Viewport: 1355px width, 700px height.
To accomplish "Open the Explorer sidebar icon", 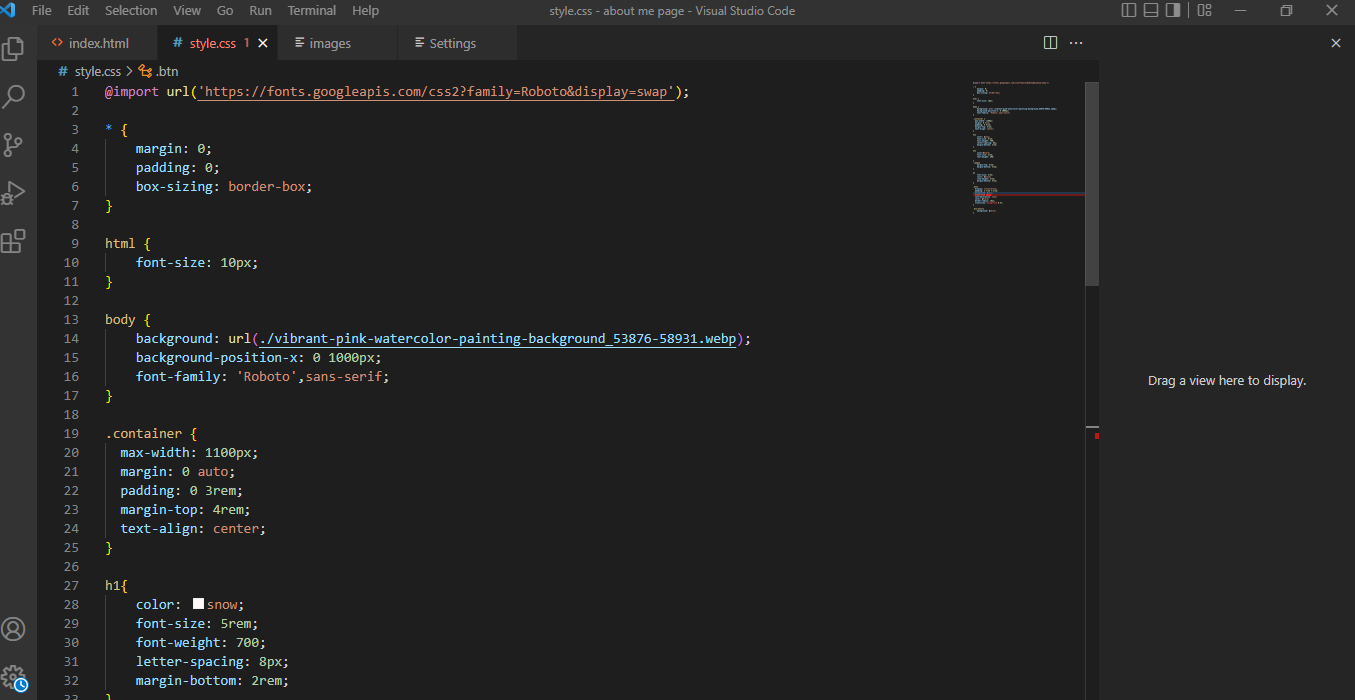I will (14, 47).
